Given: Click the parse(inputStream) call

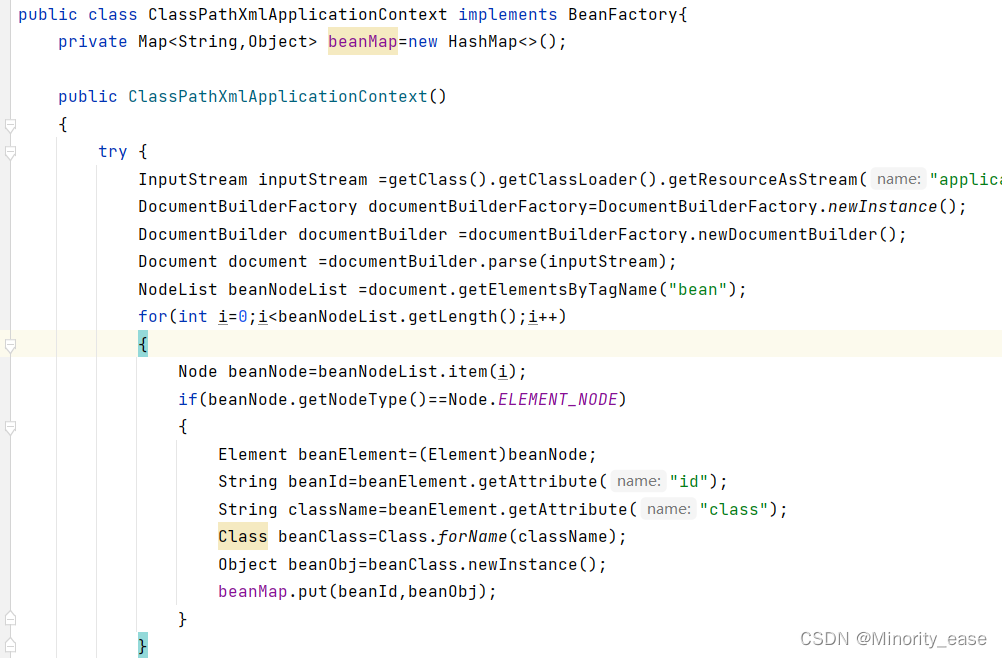Looking at the screenshot, I should [578, 262].
